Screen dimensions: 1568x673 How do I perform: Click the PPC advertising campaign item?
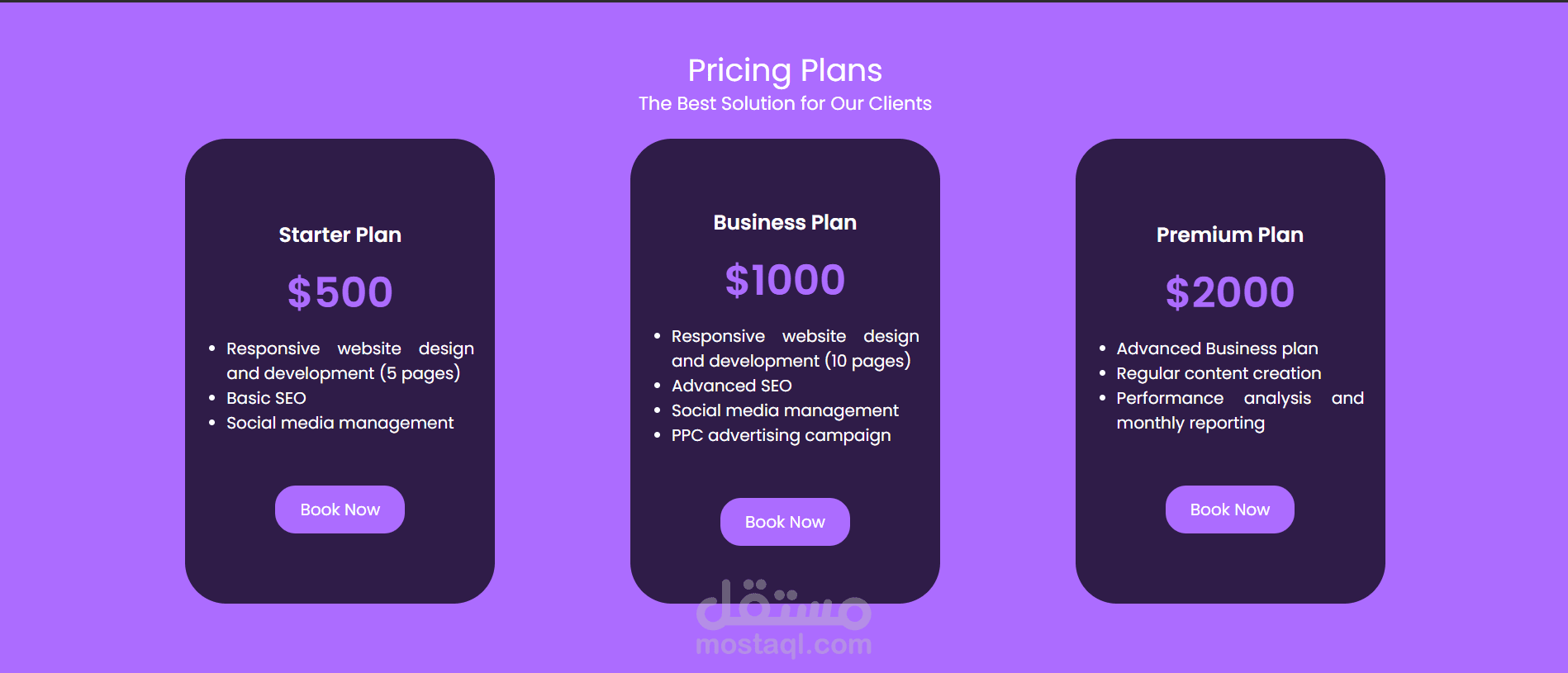(x=781, y=435)
